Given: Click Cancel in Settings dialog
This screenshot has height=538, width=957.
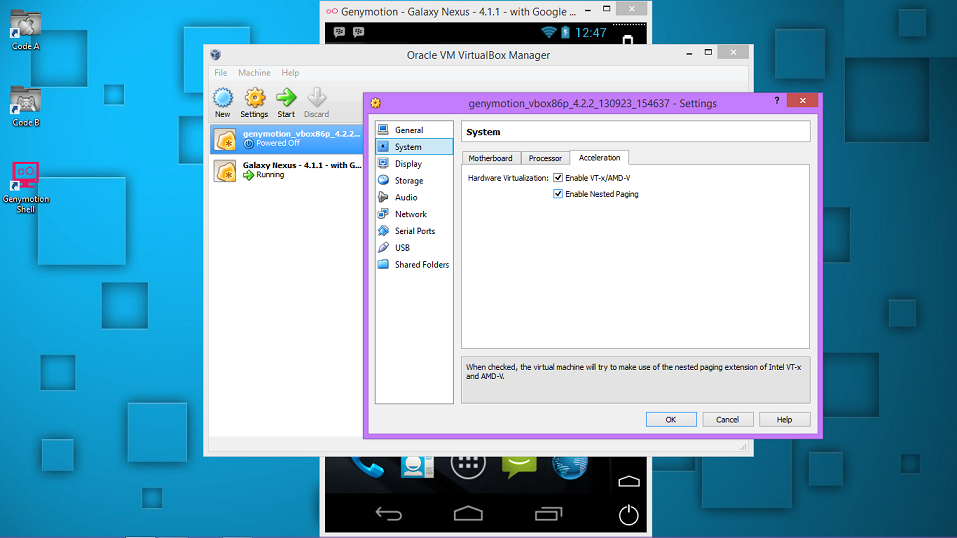Looking at the screenshot, I should (727, 420).
